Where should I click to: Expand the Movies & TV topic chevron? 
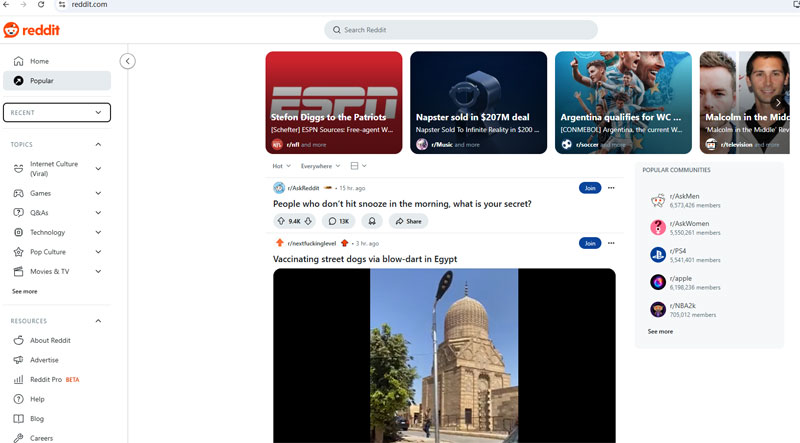98,272
